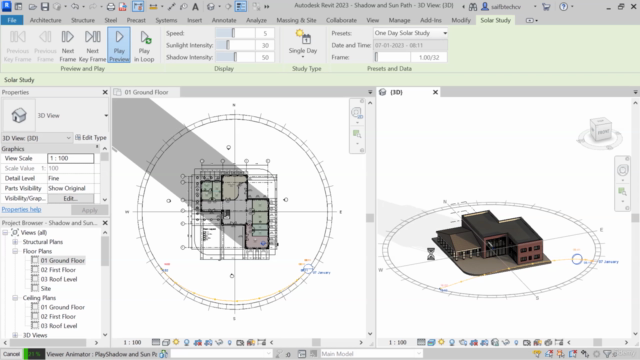
Task: Click Play Preview button in ribbon
Action: click(x=119, y=45)
